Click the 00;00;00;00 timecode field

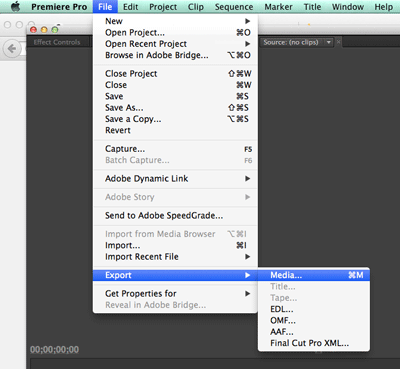[55, 350]
